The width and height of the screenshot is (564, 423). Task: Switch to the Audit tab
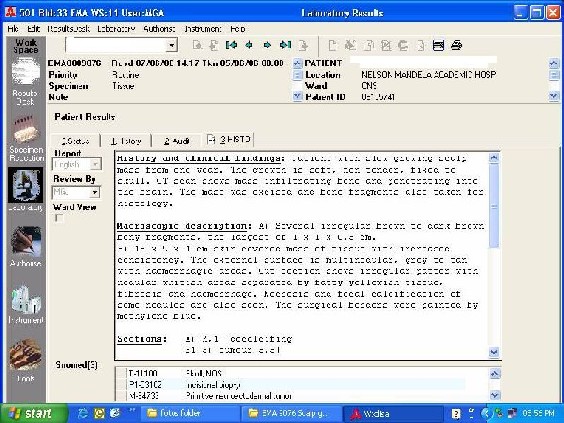pyautogui.click(x=177, y=141)
